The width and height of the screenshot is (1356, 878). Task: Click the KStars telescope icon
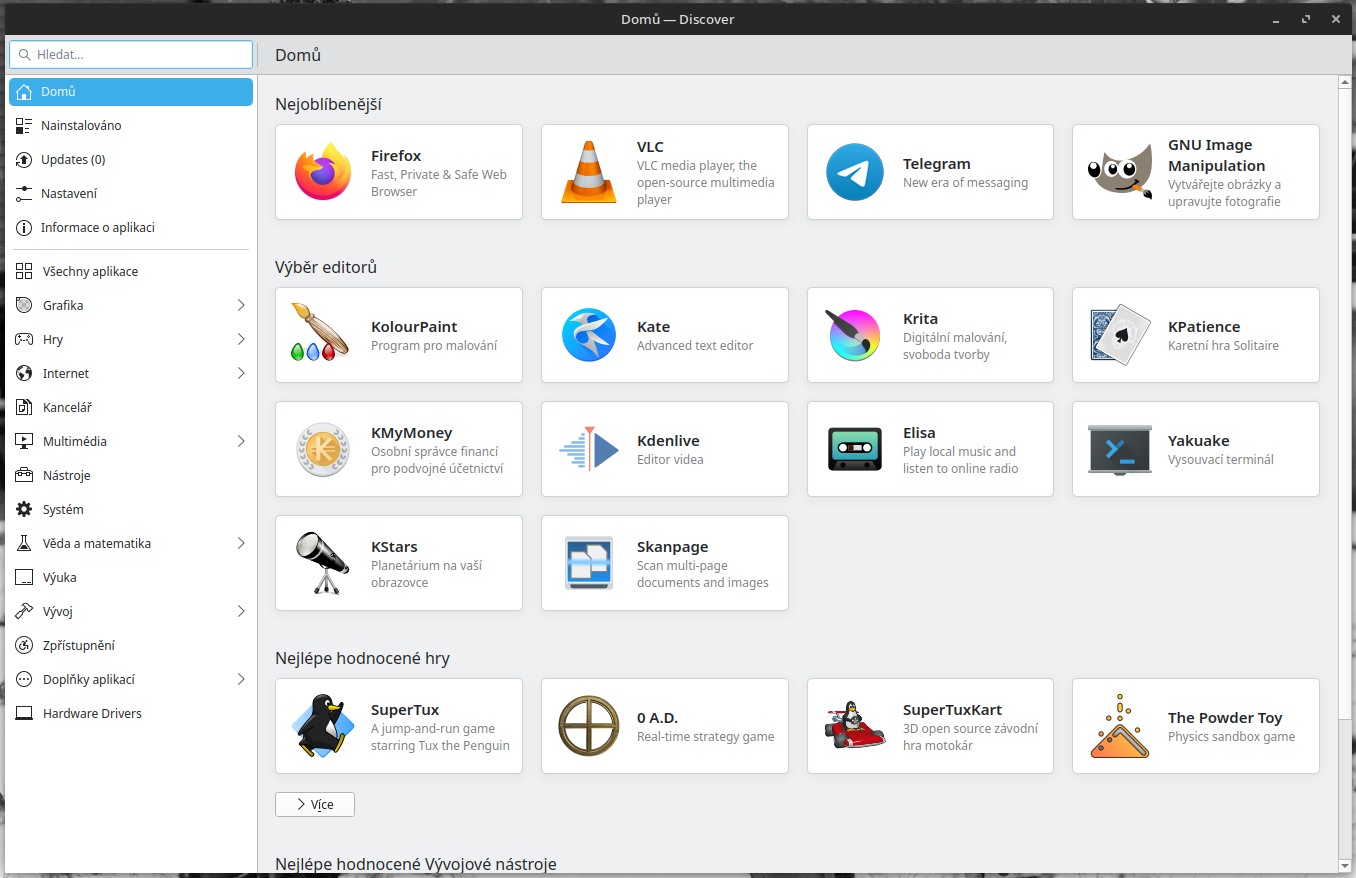tap(323, 563)
